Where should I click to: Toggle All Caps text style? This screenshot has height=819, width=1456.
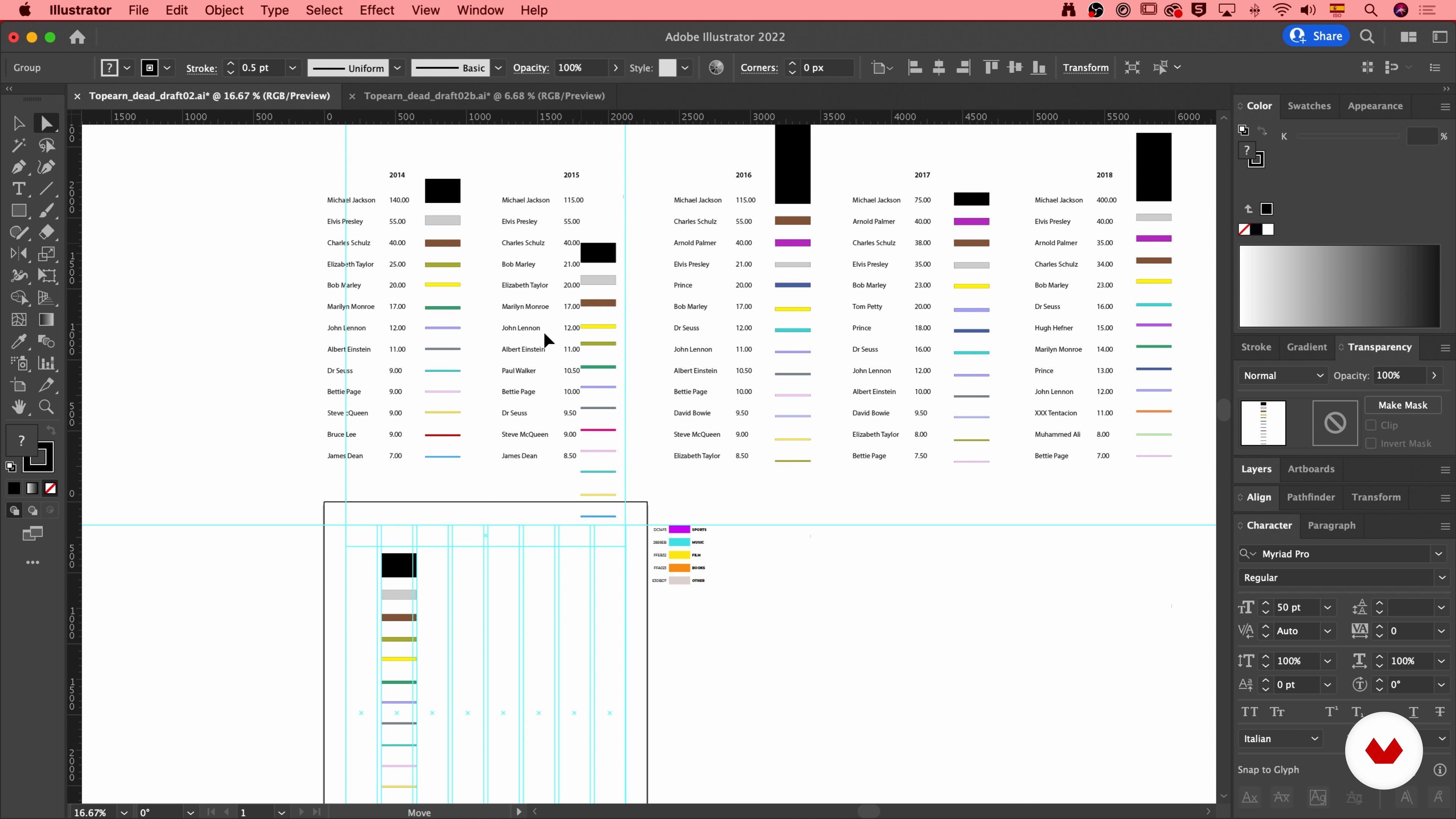click(x=1250, y=712)
